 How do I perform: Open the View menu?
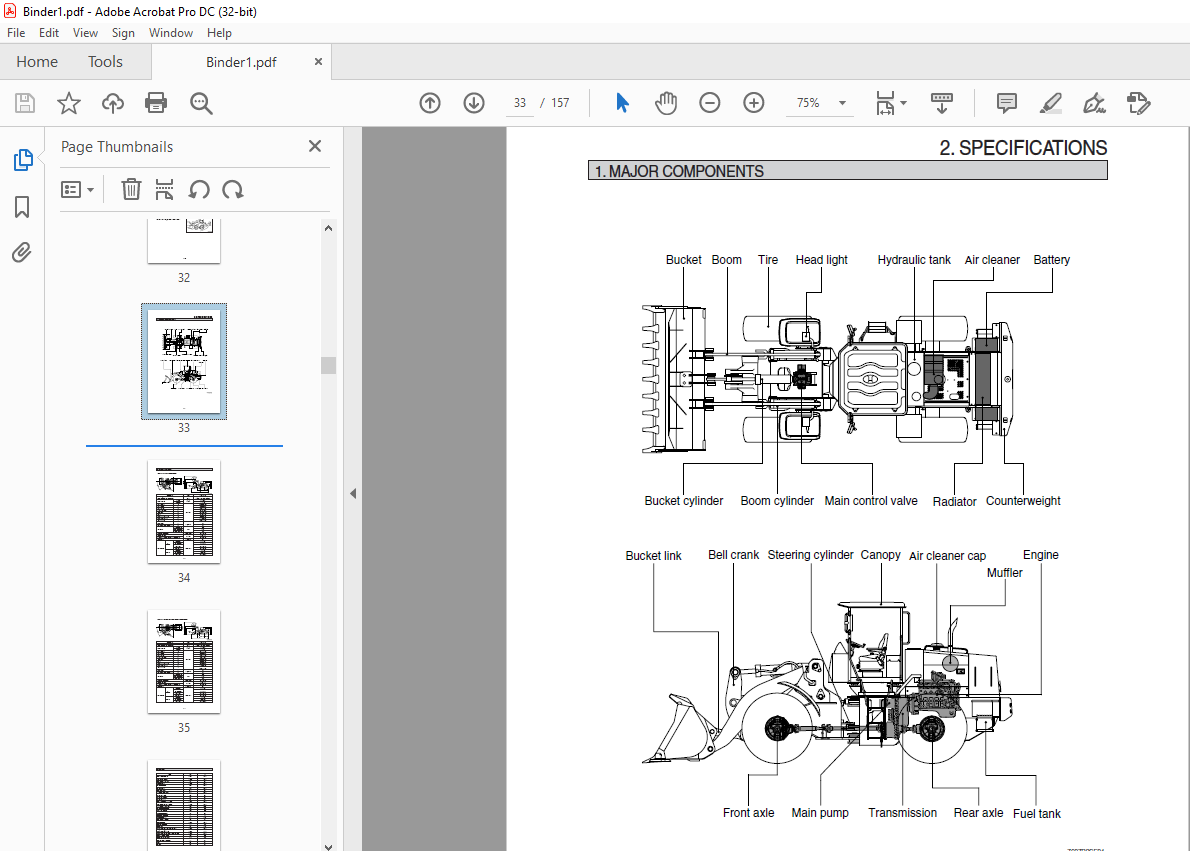click(85, 33)
